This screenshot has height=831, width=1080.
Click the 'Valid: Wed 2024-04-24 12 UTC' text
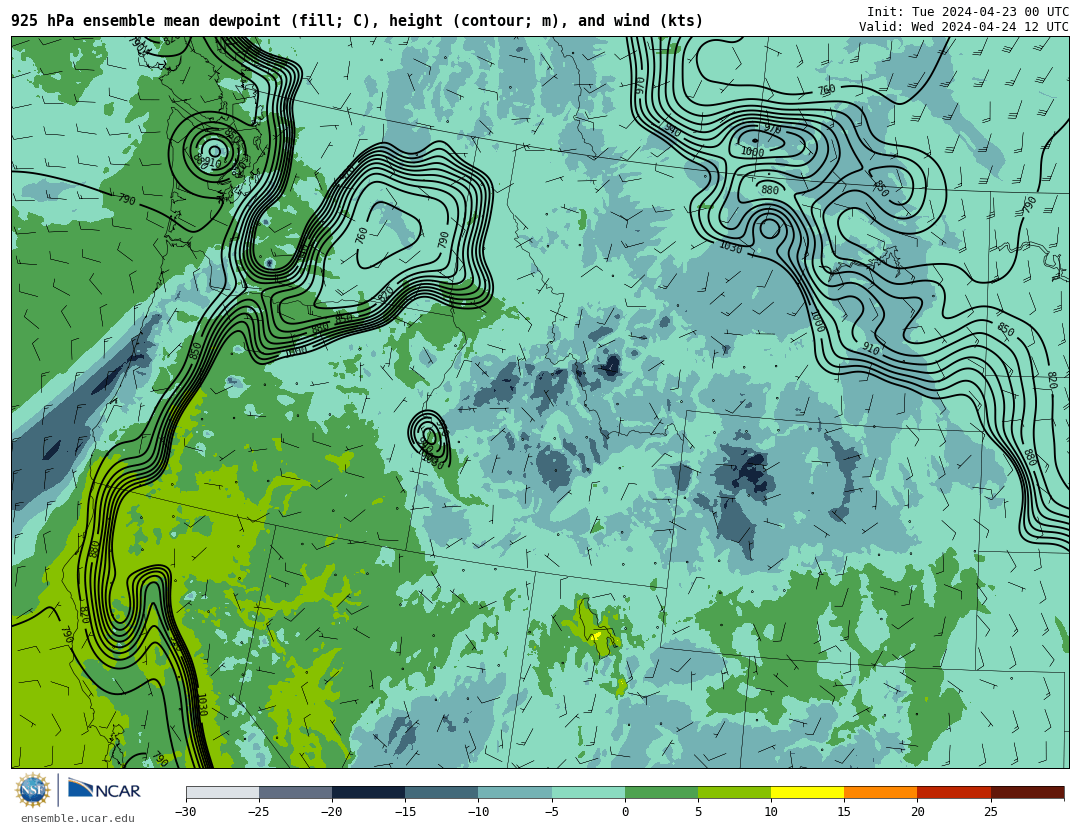964,27
